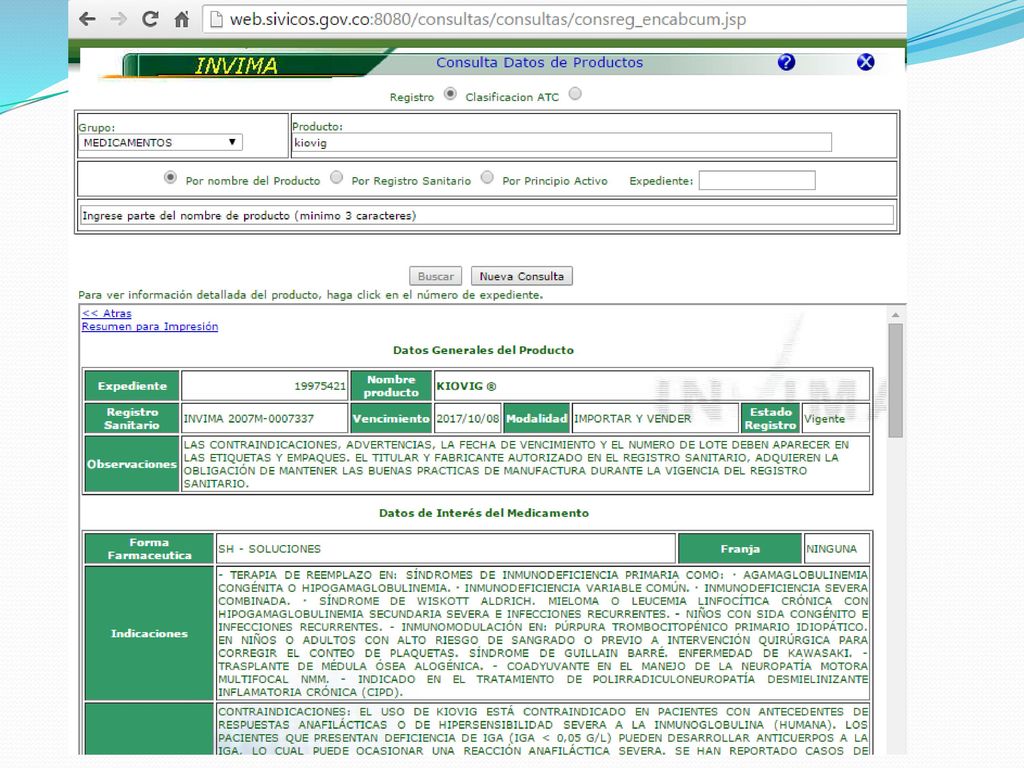Click the browser forward arrow

[x=118, y=19]
